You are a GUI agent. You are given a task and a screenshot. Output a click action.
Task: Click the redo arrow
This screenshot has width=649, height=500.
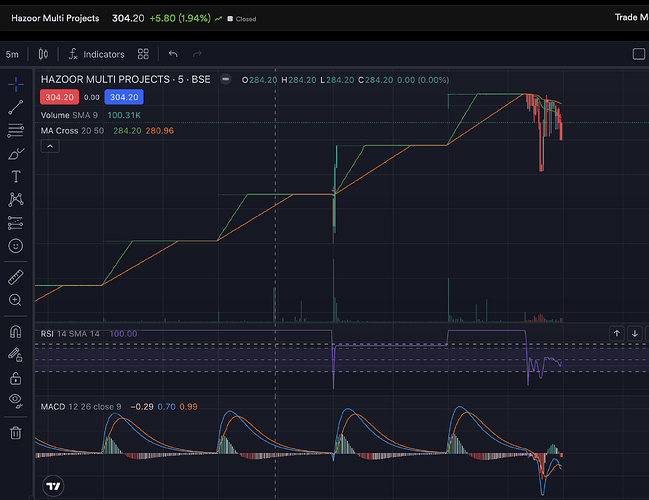(197, 54)
